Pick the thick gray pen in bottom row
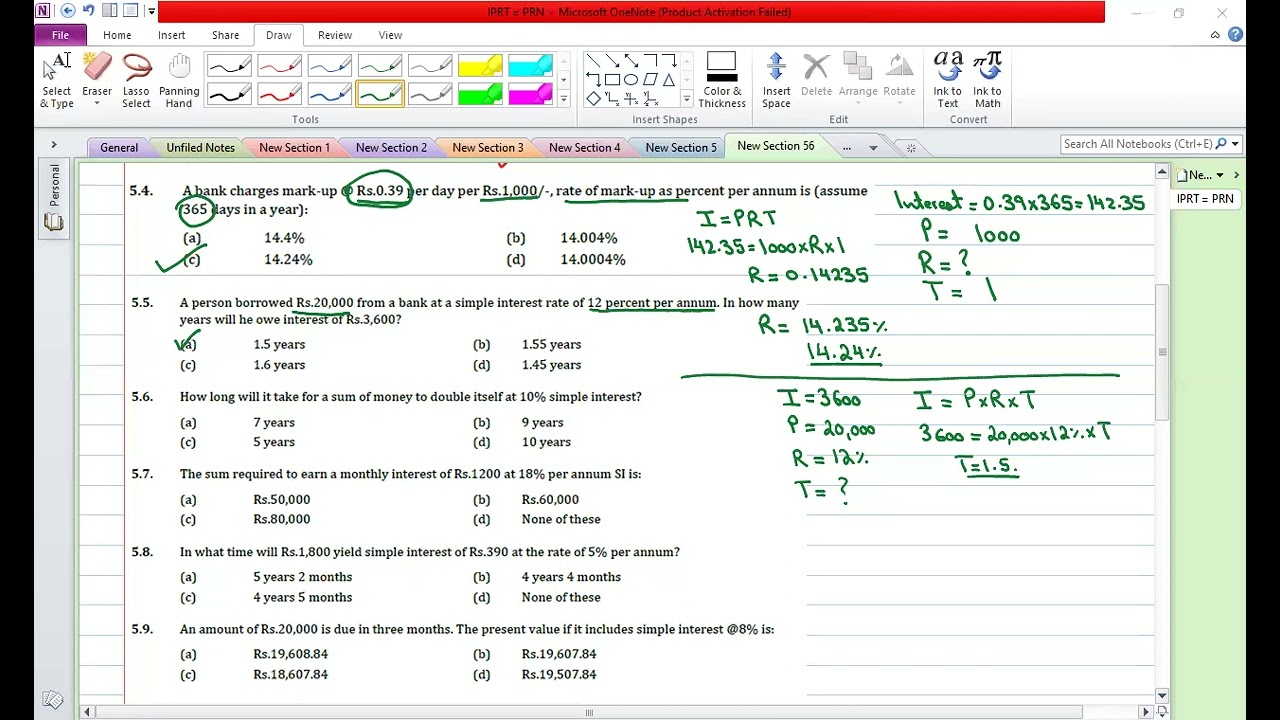Viewport: 1280px width, 720px height. tap(429, 94)
